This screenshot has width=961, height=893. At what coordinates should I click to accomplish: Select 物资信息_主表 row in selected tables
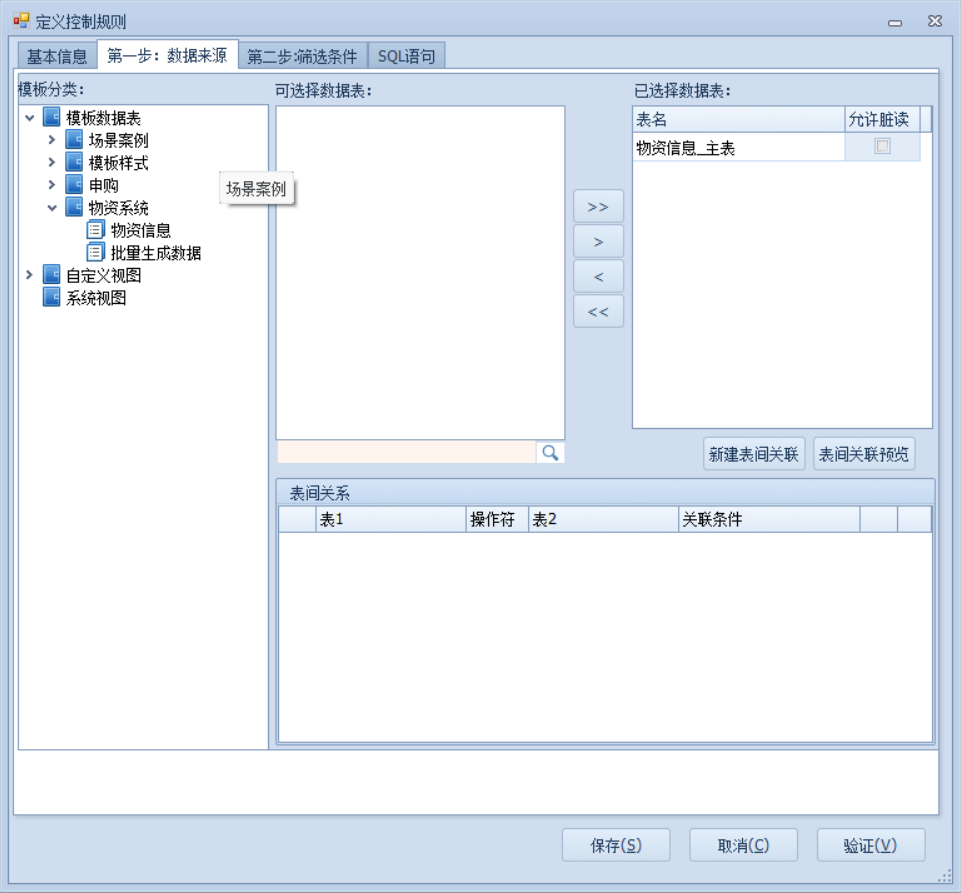(736, 148)
